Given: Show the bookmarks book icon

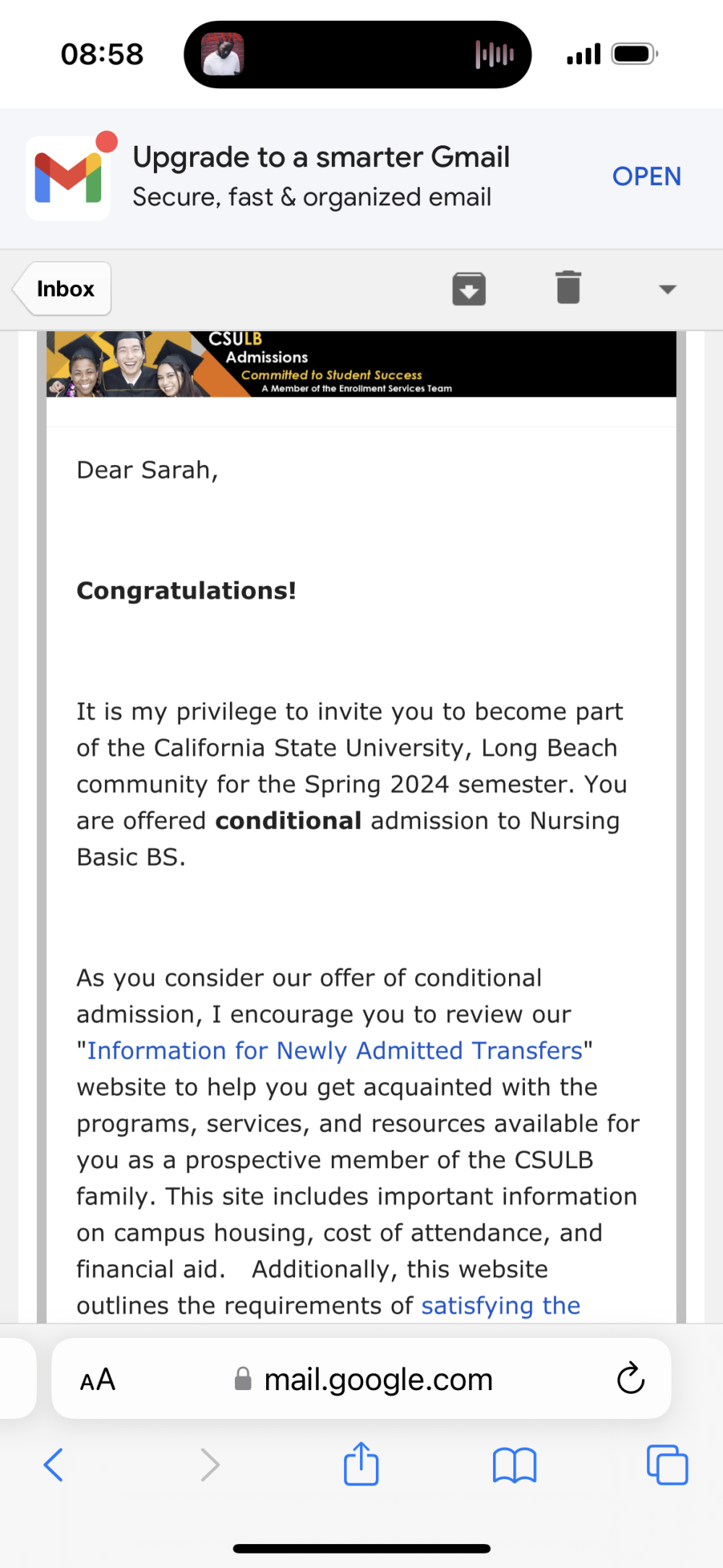Looking at the screenshot, I should pyautogui.click(x=514, y=1465).
